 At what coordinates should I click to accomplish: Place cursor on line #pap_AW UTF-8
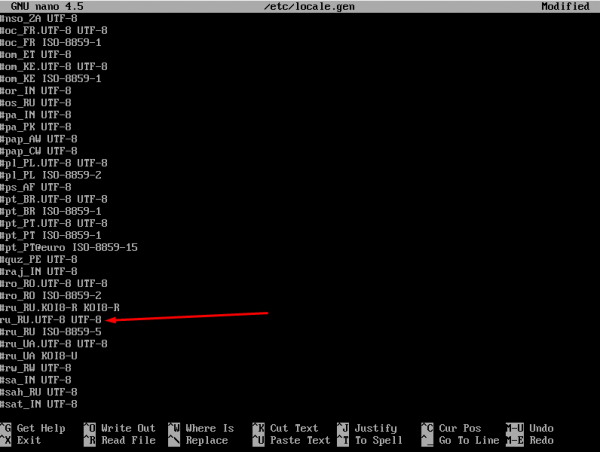[x=39, y=139]
